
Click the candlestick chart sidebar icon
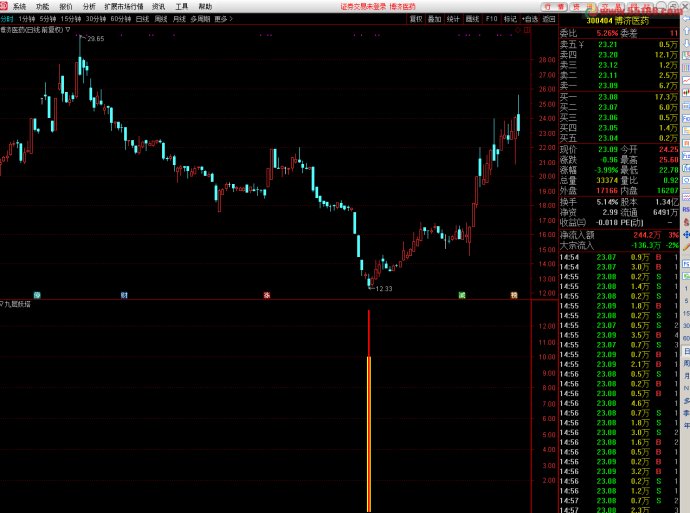click(x=686, y=93)
